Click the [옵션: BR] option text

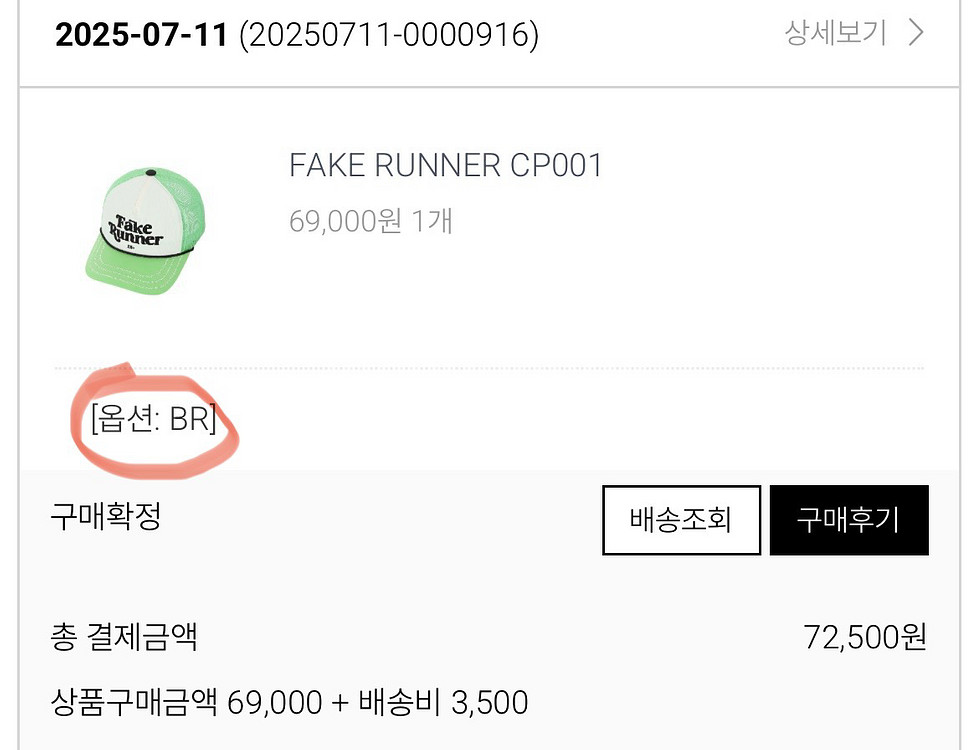click(153, 419)
